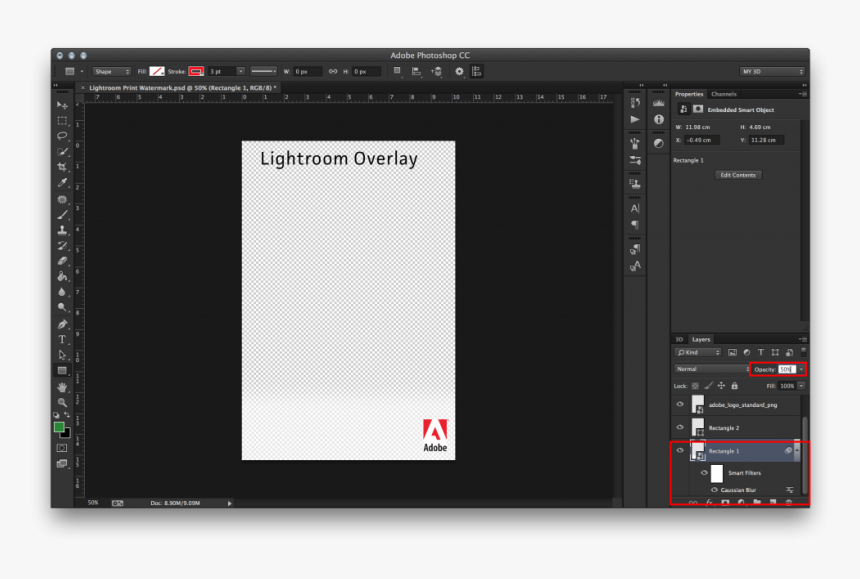Open the Character panel icon
This screenshot has width=860, height=579.
[x=635, y=208]
